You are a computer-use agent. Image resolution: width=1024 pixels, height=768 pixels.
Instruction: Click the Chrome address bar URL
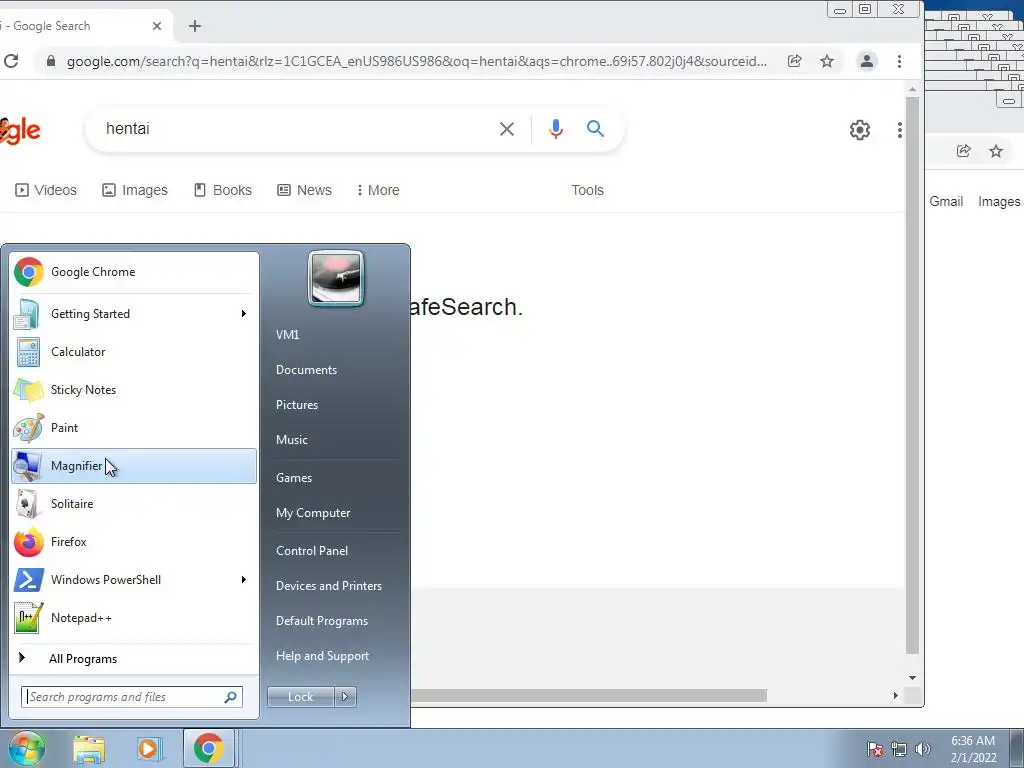tap(417, 61)
